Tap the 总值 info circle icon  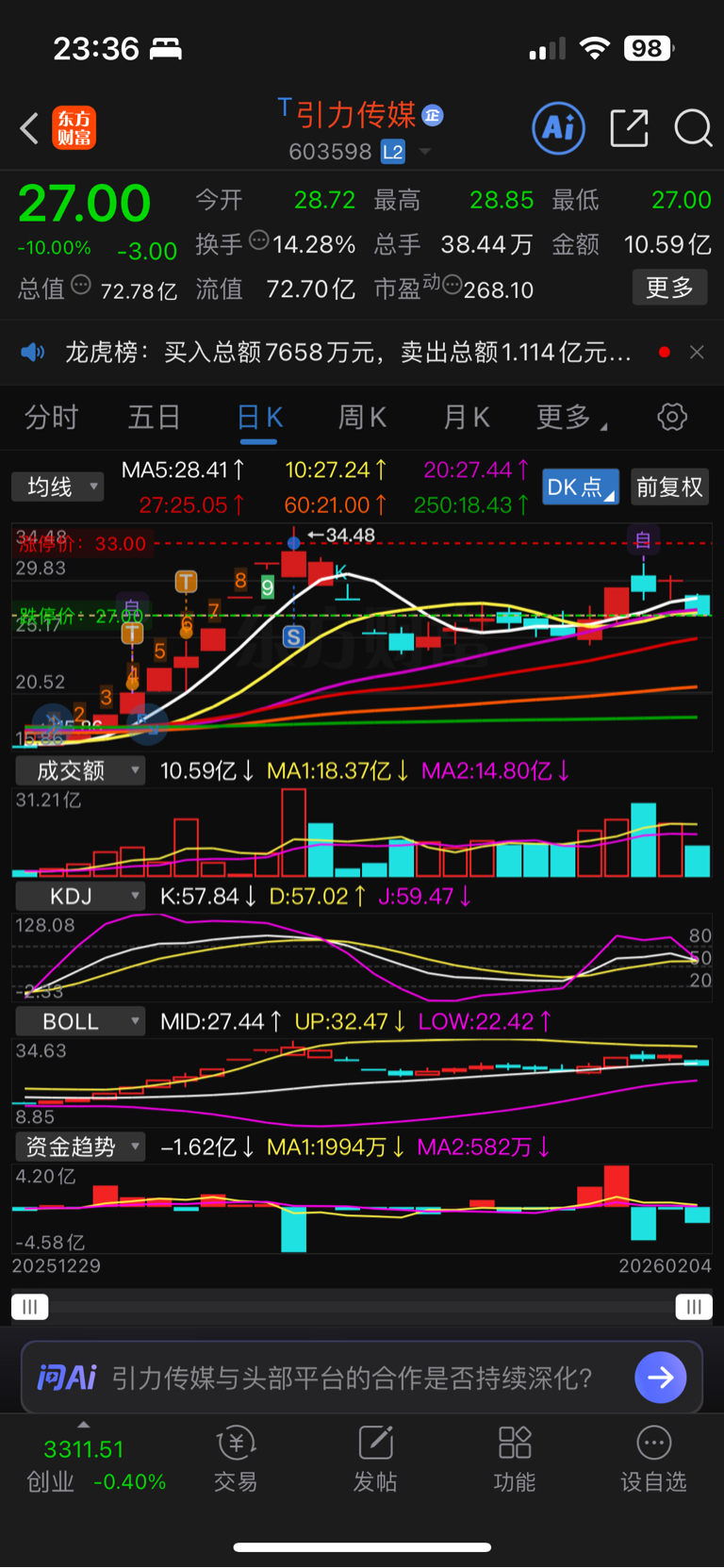point(81,284)
